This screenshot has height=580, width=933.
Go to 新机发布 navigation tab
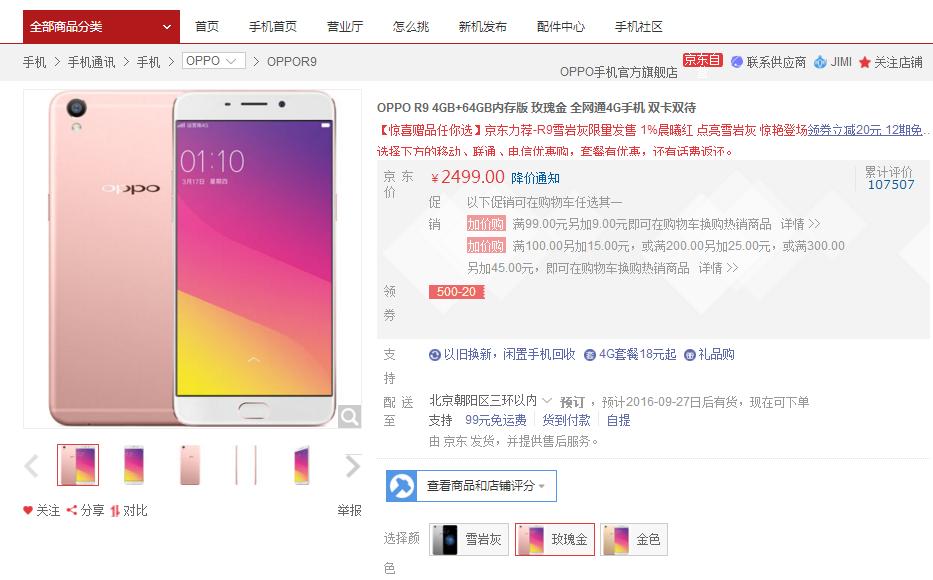pyautogui.click(x=483, y=27)
